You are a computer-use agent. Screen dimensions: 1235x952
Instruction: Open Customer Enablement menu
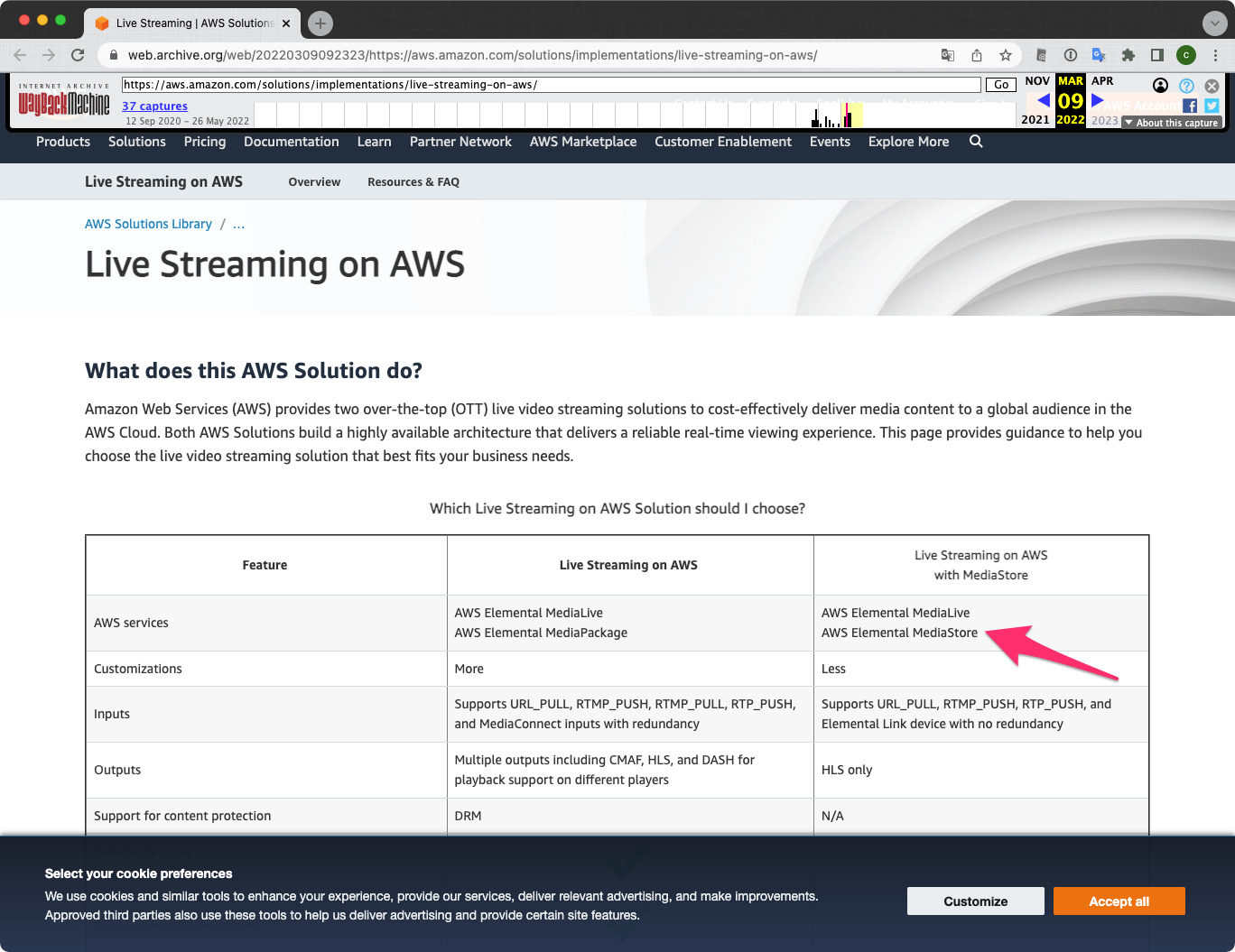(723, 142)
